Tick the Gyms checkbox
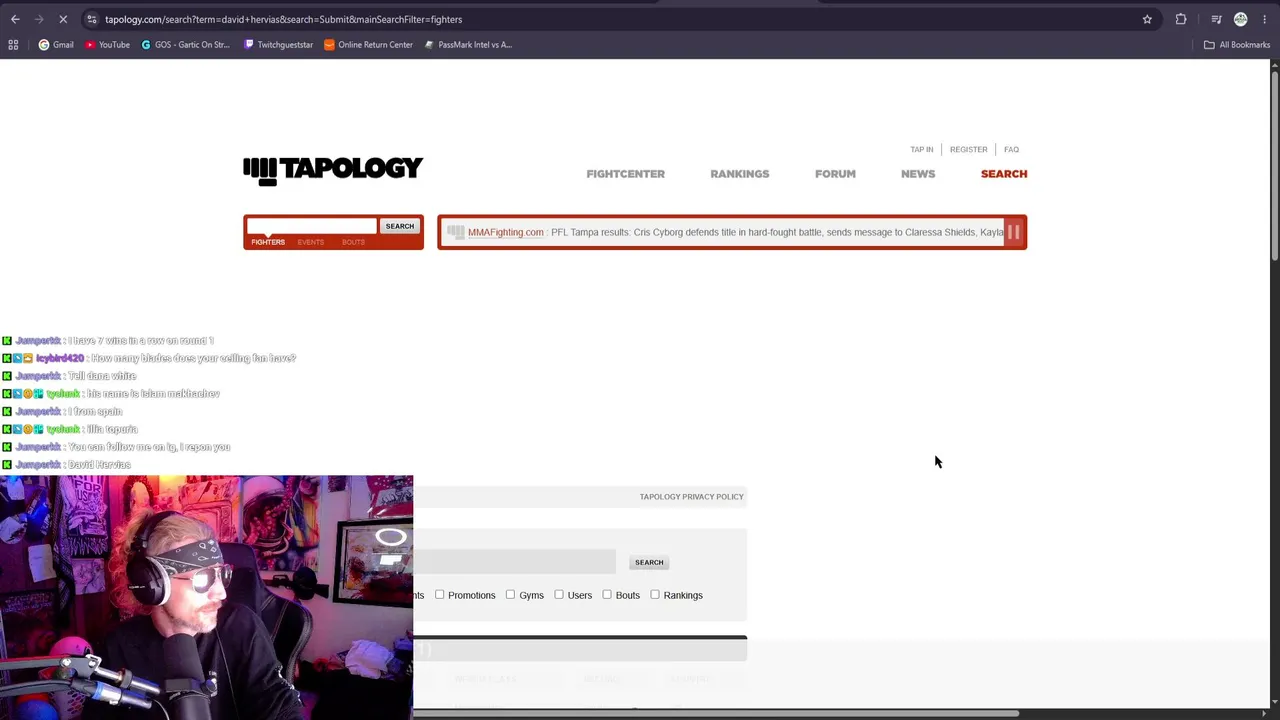The width and height of the screenshot is (1280, 720). 510,595
